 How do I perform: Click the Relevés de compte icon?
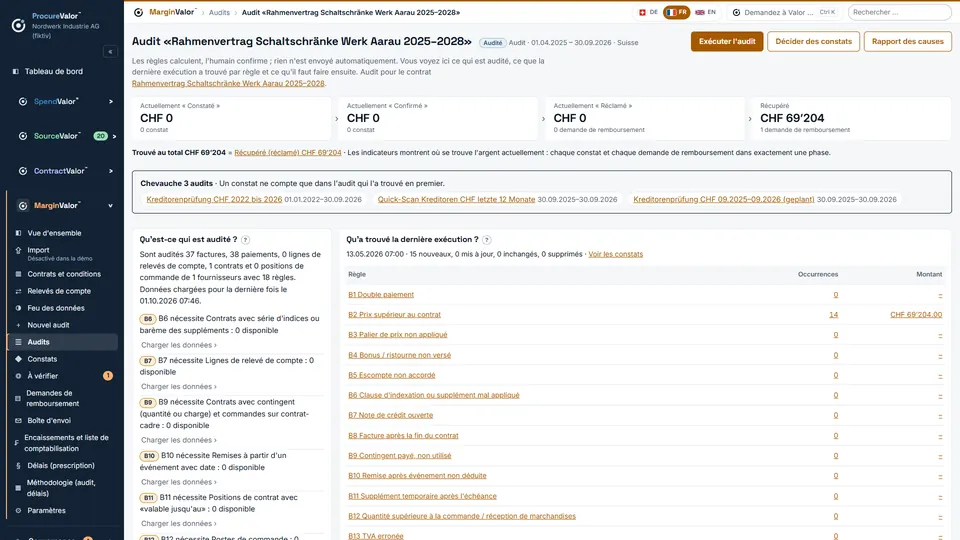18,291
